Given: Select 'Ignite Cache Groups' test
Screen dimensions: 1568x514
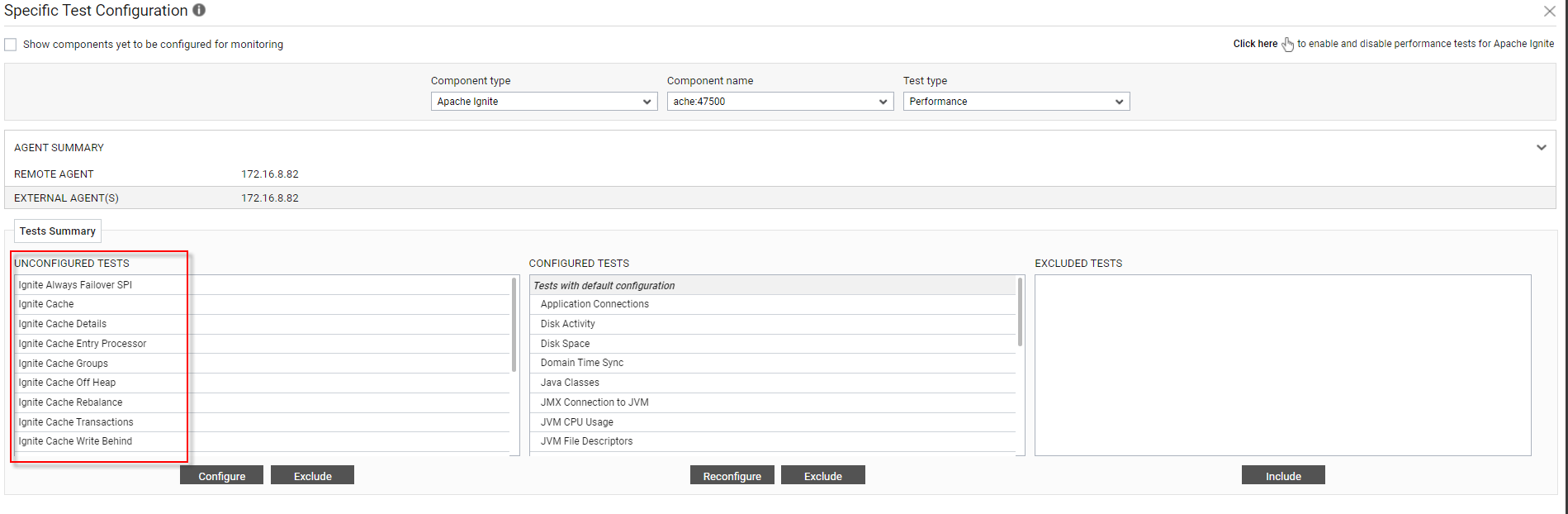Looking at the screenshot, I should (263, 364).
